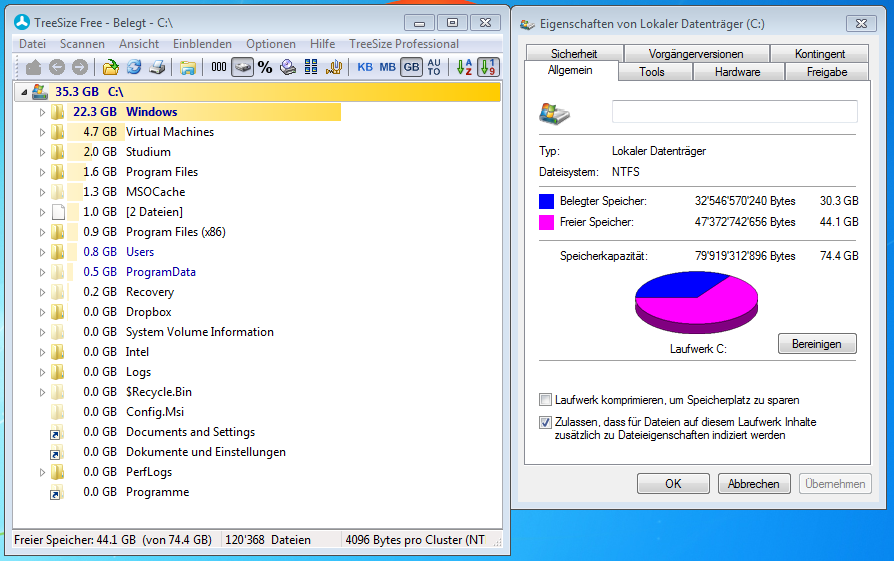Screen dimensions: 894x561
Task: Switch to percent view with % icon
Action: coord(265,67)
